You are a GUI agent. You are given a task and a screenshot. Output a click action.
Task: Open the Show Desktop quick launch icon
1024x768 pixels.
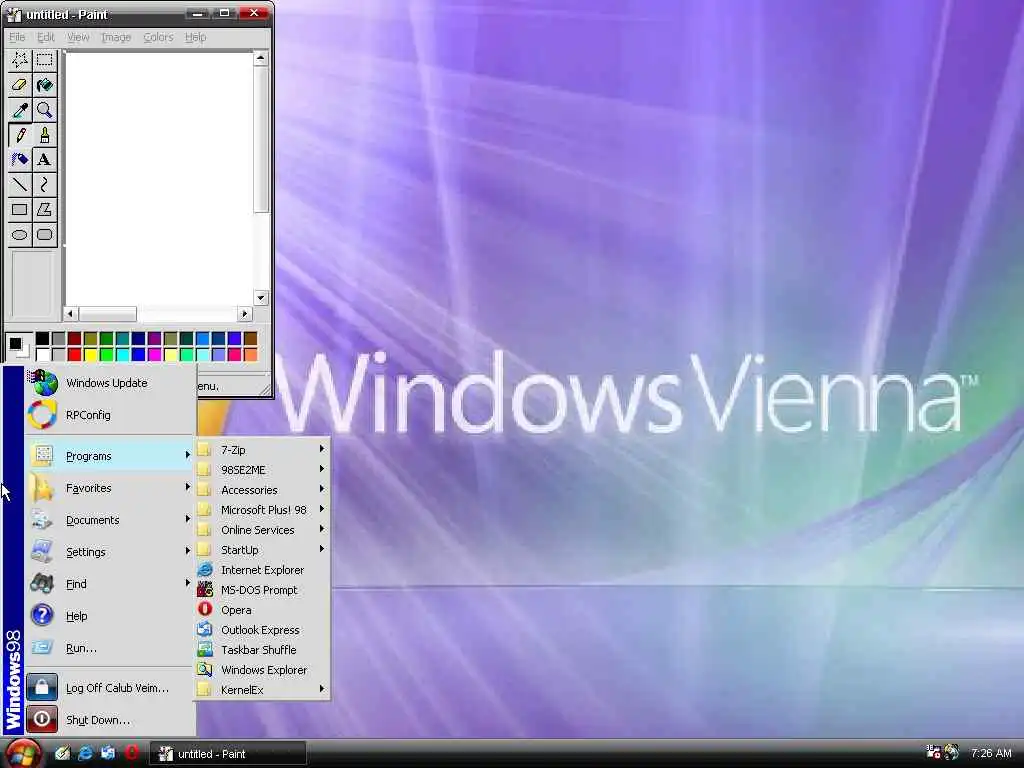pos(62,753)
